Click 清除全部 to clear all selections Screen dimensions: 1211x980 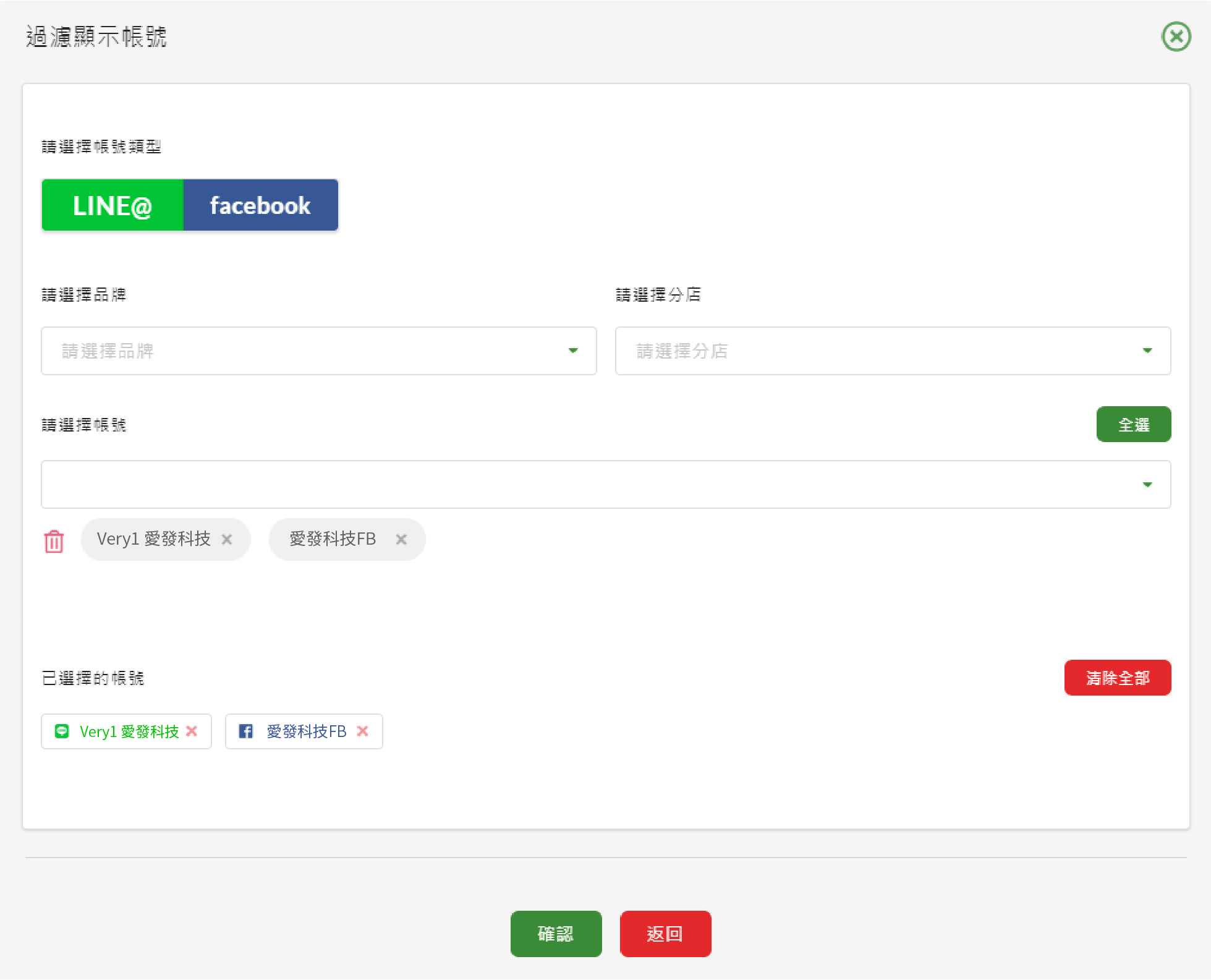[x=1117, y=678]
